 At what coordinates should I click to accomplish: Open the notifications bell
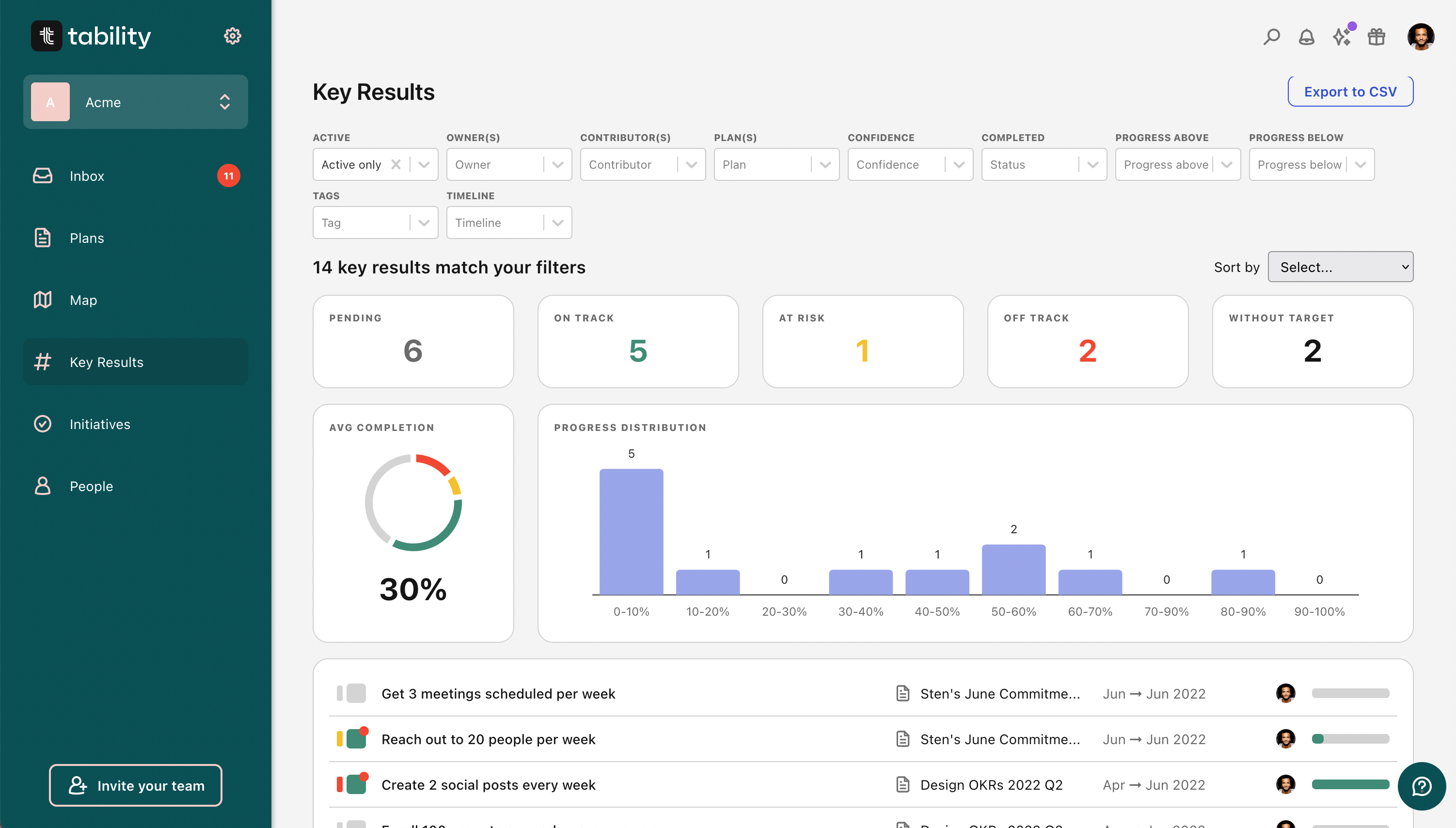[1307, 37]
